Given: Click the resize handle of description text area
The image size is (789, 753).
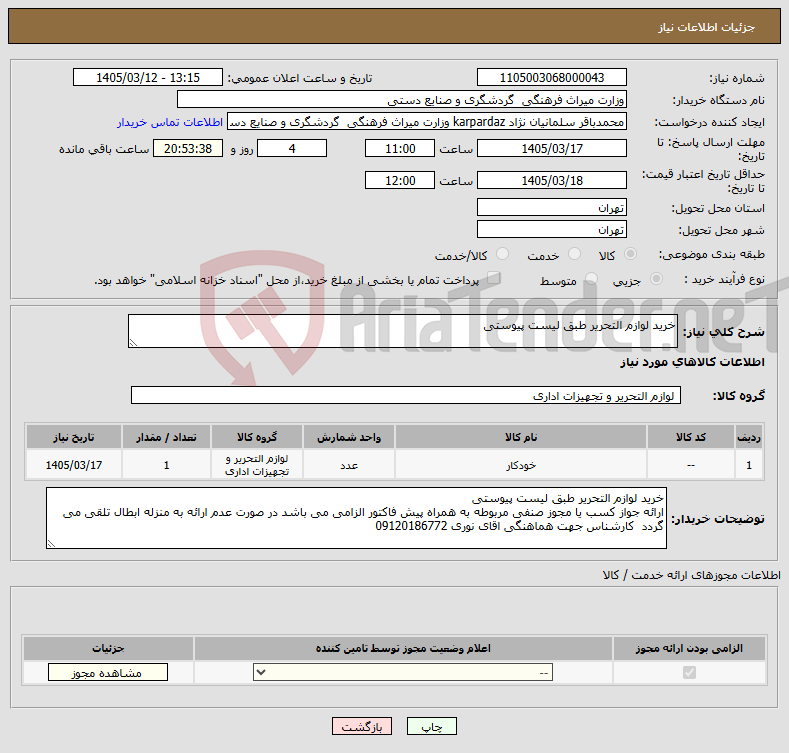Looking at the screenshot, I should point(133,343).
